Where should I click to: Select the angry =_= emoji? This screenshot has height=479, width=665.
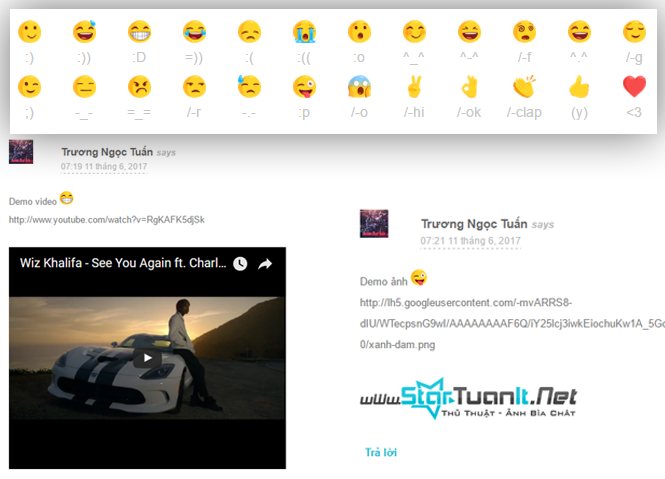[x=140, y=87]
